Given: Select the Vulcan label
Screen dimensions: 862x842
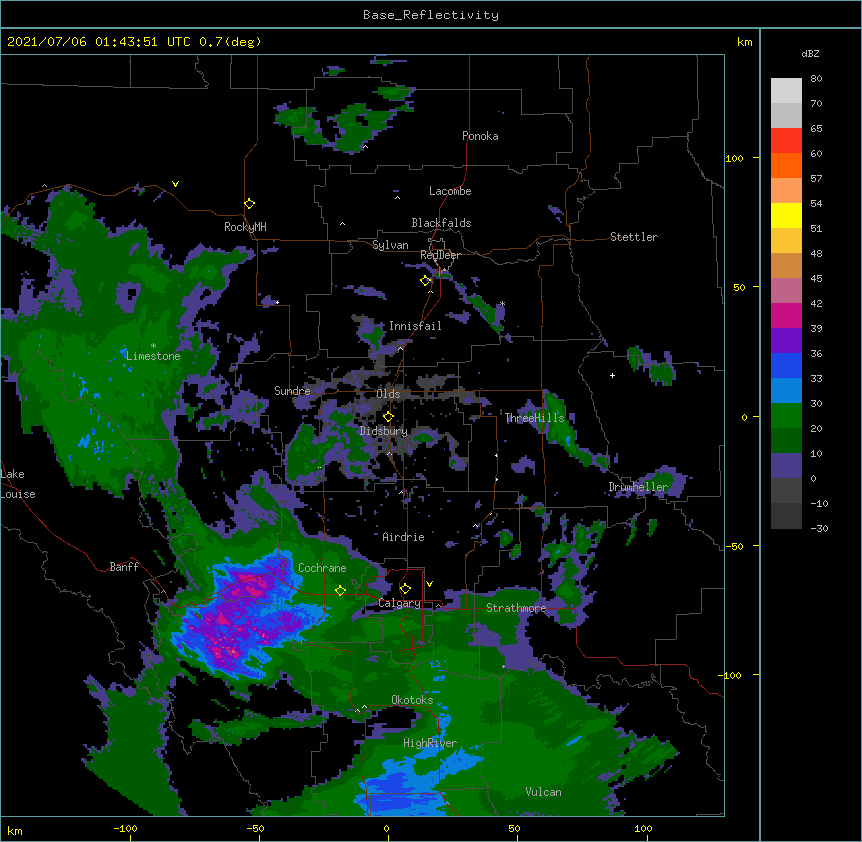Looking at the screenshot, I should tap(543, 792).
